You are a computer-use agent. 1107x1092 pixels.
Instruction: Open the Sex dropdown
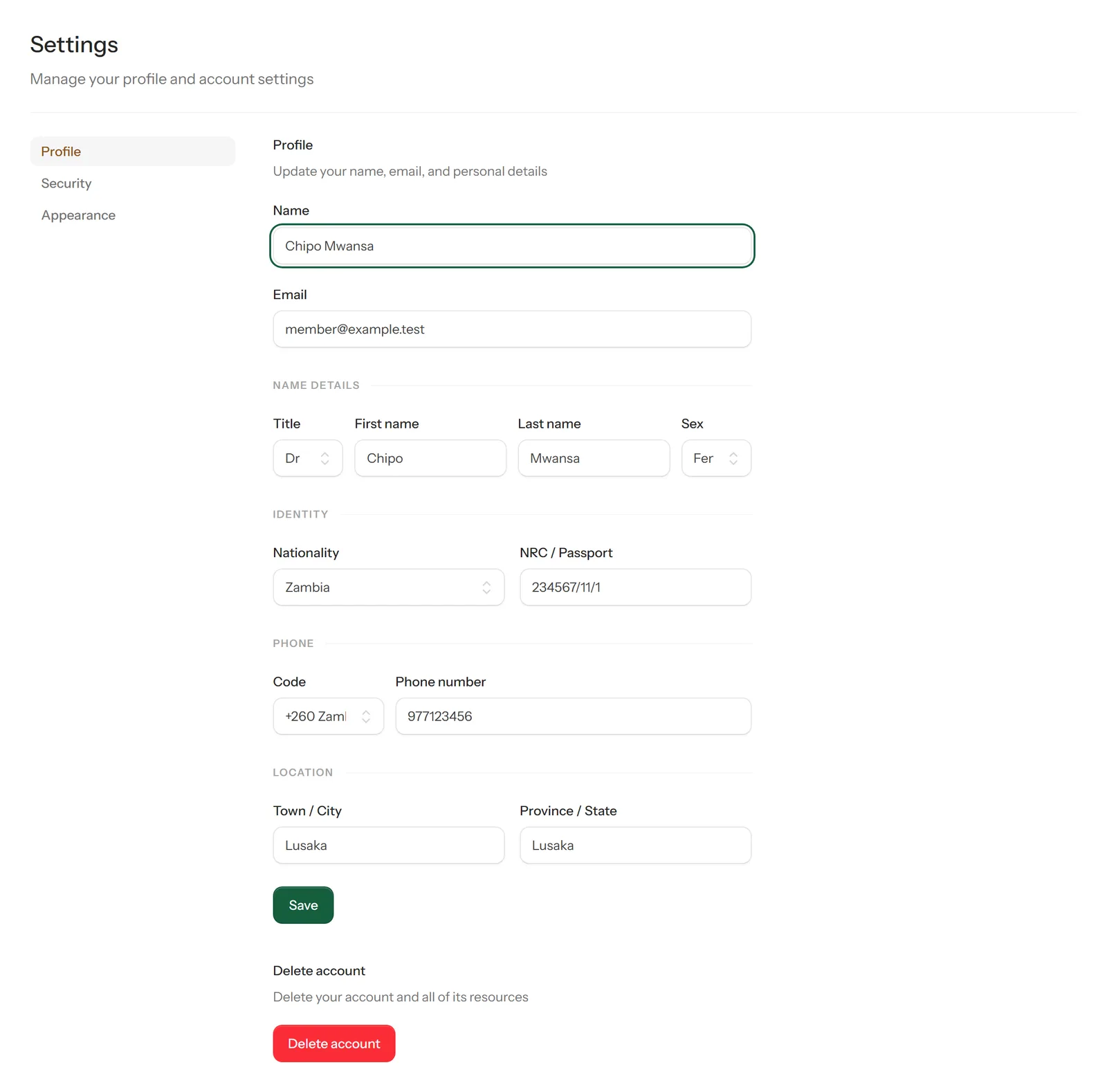point(716,458)
